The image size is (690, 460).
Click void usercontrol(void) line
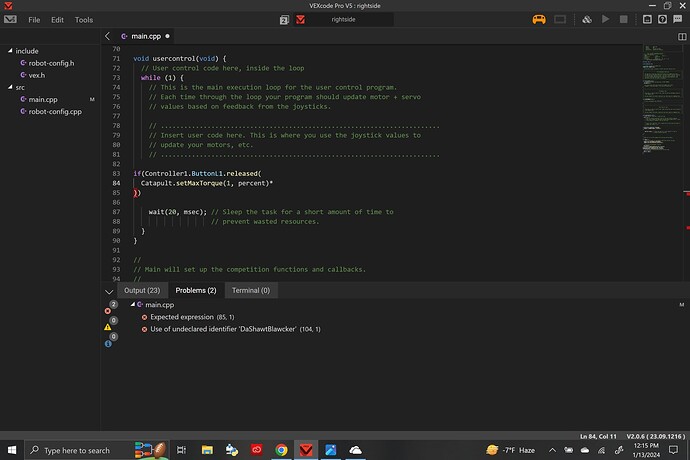coord(180,59)
